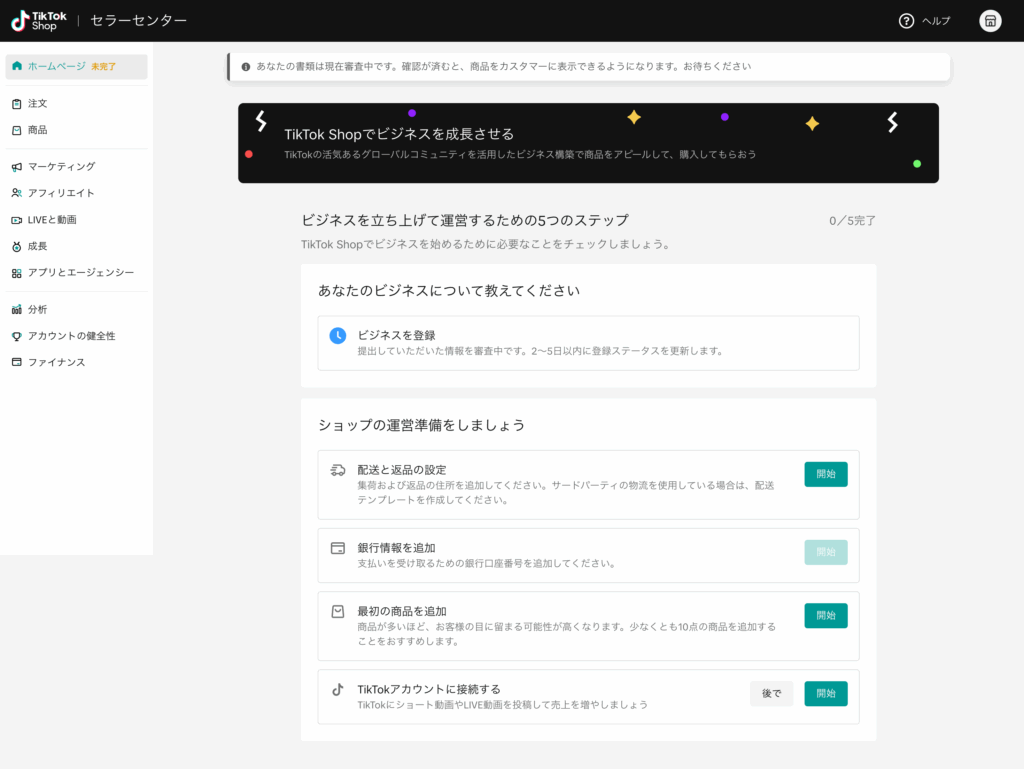Click the TikTok Shop logo
This screenshot has width=1024, height=769.
tap(39, 20)
